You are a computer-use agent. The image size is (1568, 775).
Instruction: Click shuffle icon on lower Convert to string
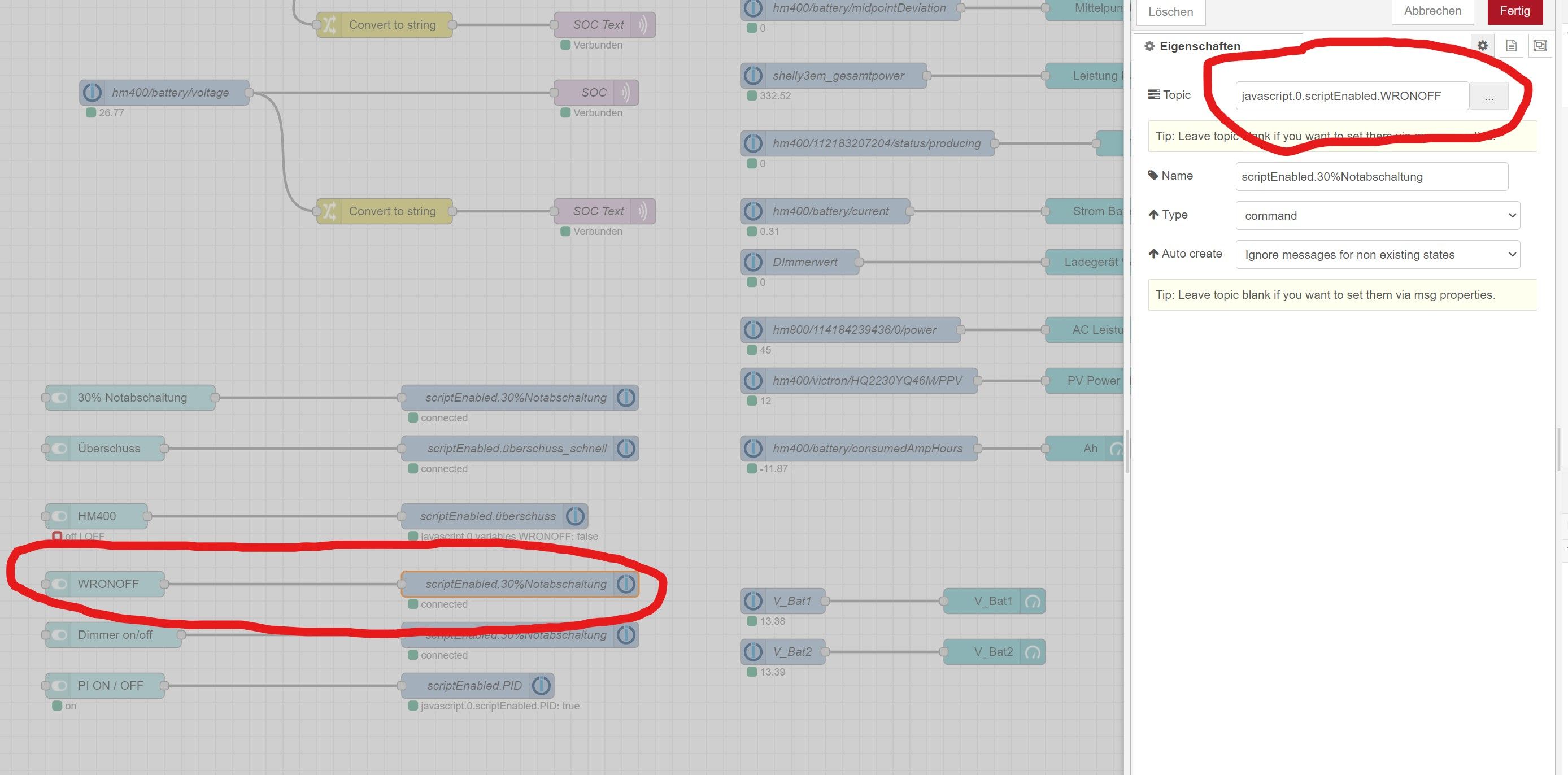point(329,211)
